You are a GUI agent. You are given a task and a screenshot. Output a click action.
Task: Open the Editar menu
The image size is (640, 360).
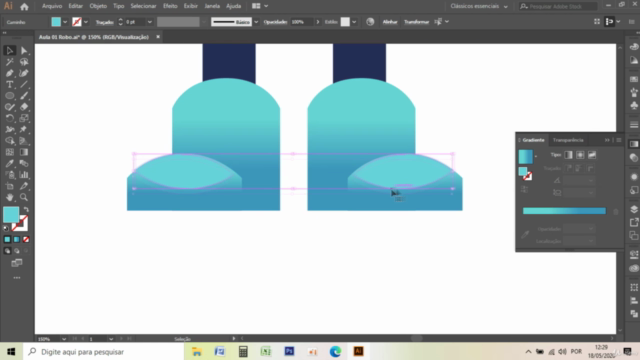(76, 6)
